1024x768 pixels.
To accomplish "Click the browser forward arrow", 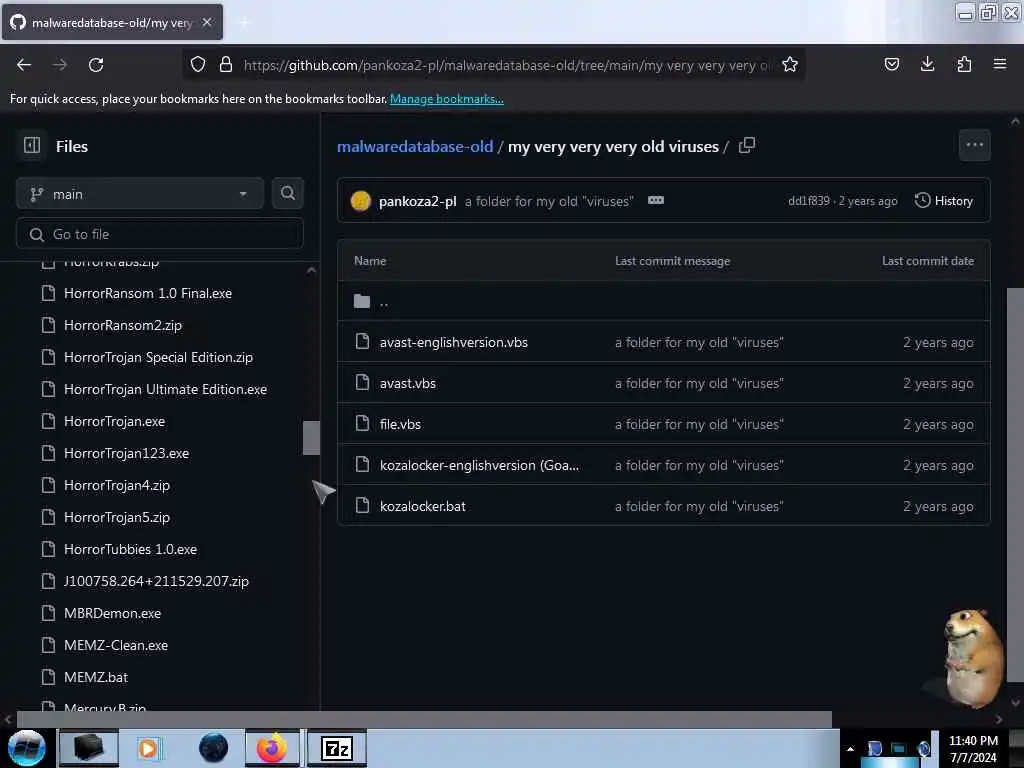I will click(x=59, y=65).
